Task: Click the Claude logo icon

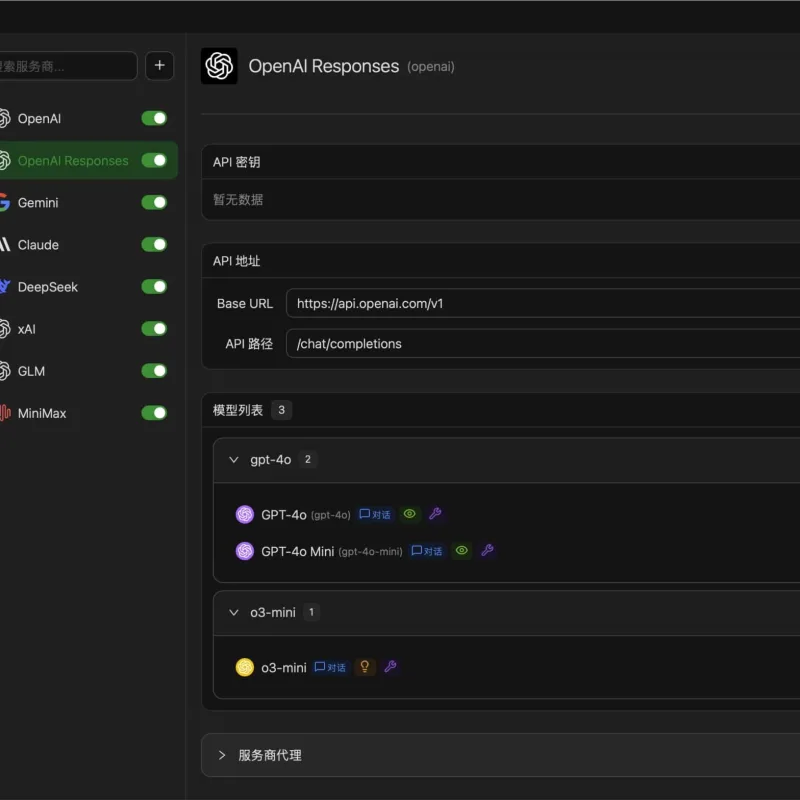Action: (x=5, y=244)
